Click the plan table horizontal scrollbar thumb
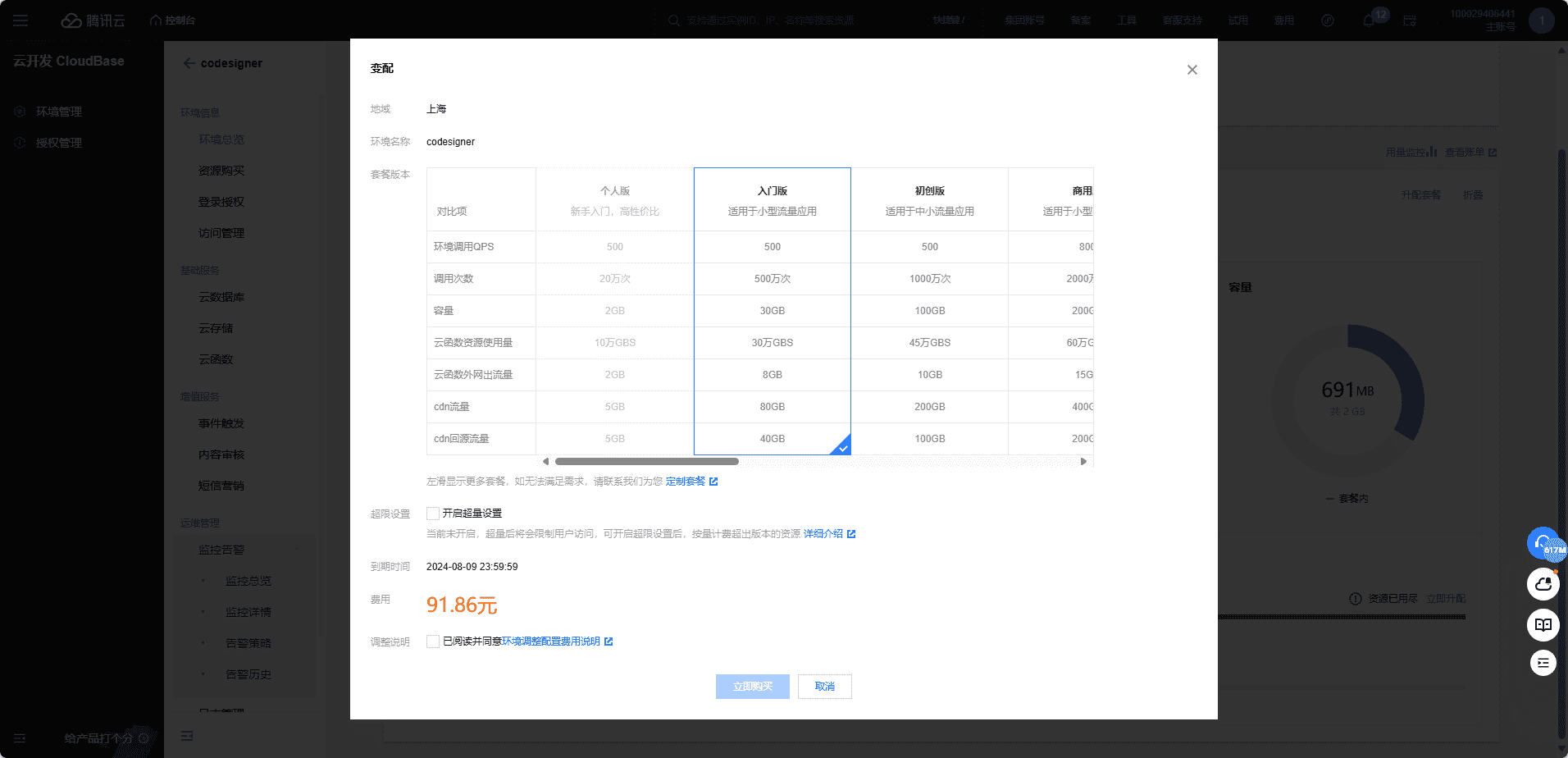This screenshot has height=758, width=1568. click(647, 461)
